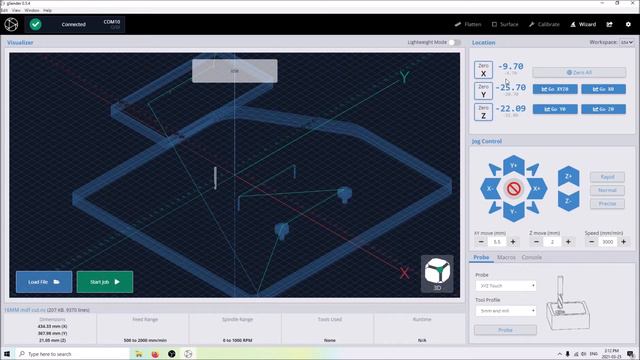Open the Tool Profile dropdown
The image size is (640, 360).
click(505, 311)
